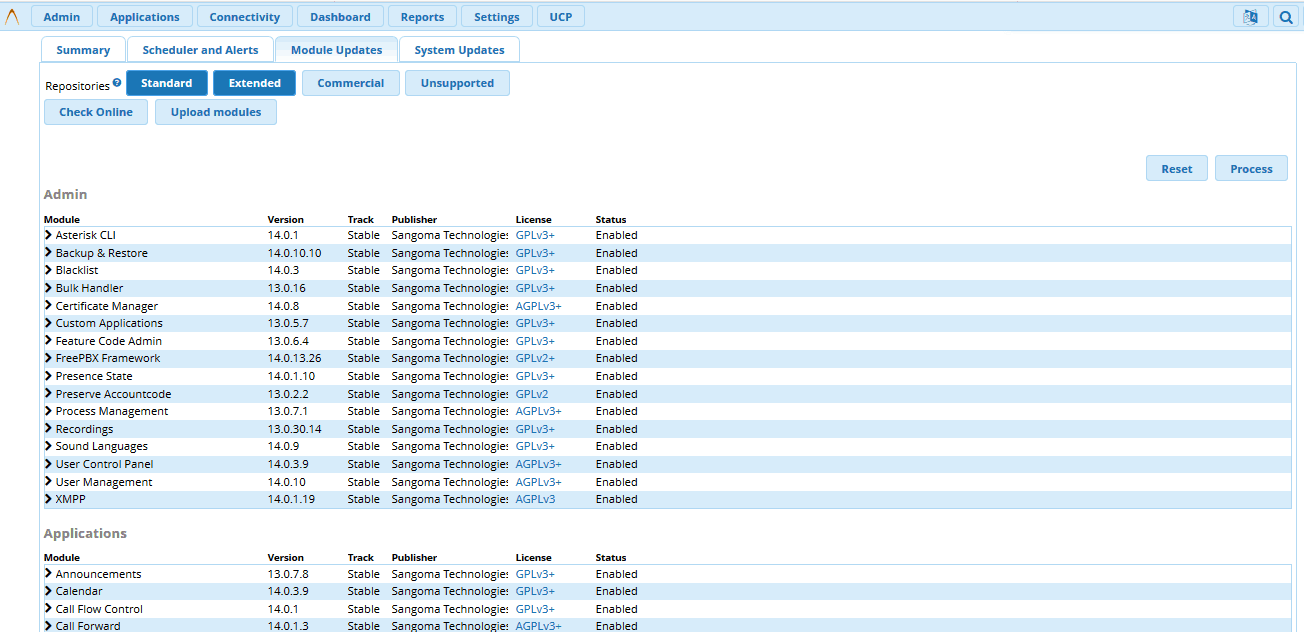Open GPLv3+ license link for Announcements
1304x632 pixels.
(535, 574)
